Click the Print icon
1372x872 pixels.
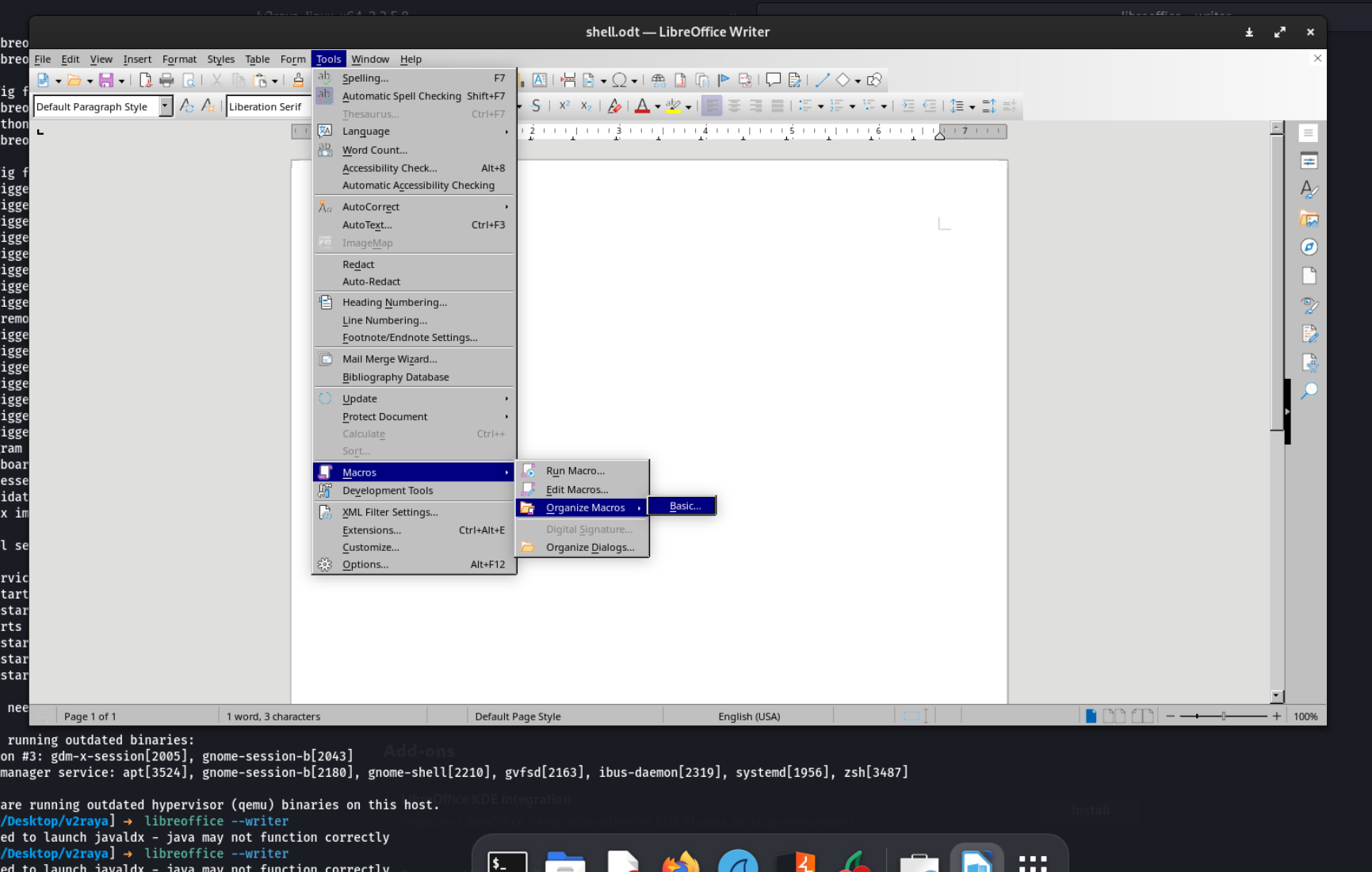click(x=166, y=80)
